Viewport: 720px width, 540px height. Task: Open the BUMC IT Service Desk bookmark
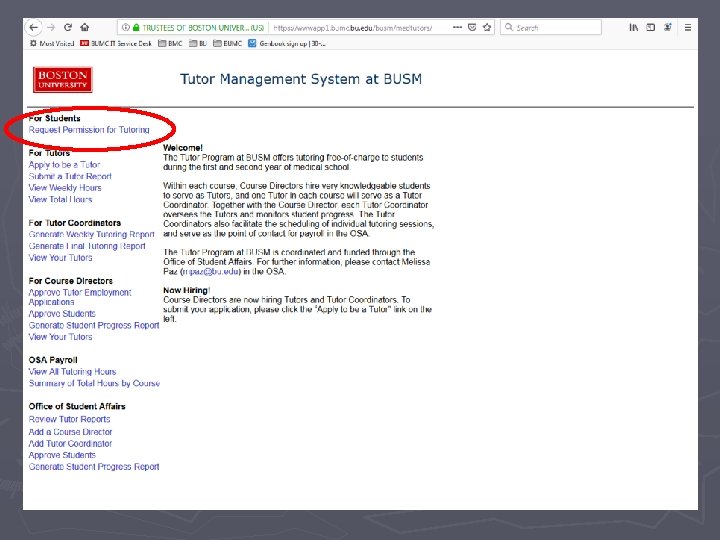pyautogui.click(x=116, y=44)
